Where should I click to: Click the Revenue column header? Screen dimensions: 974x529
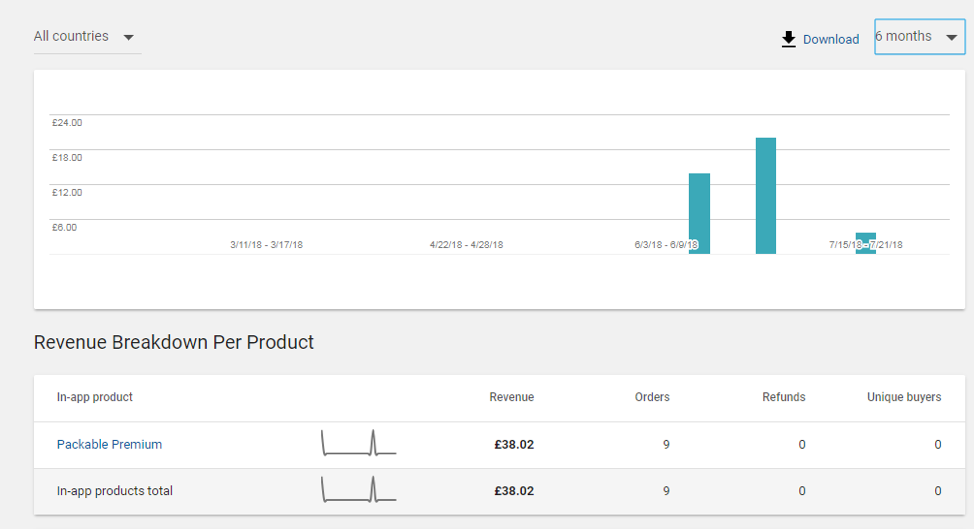point(511,397)
